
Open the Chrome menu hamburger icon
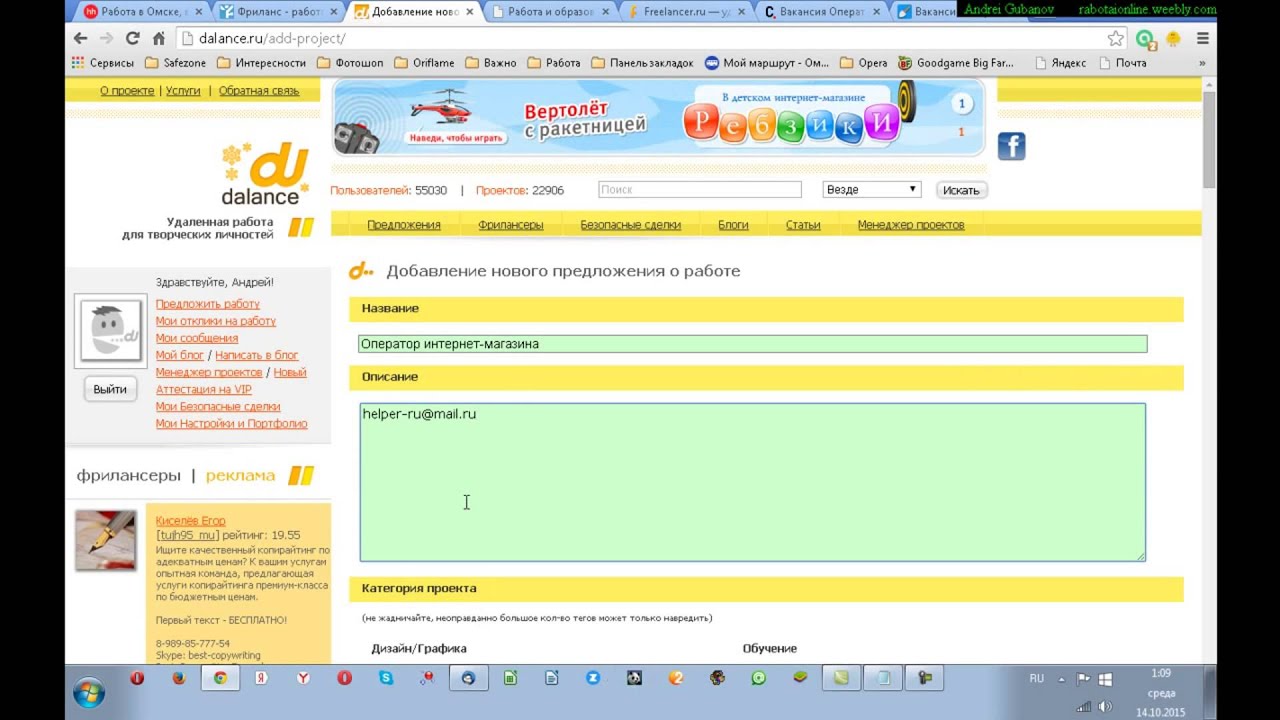[1203, 38]
